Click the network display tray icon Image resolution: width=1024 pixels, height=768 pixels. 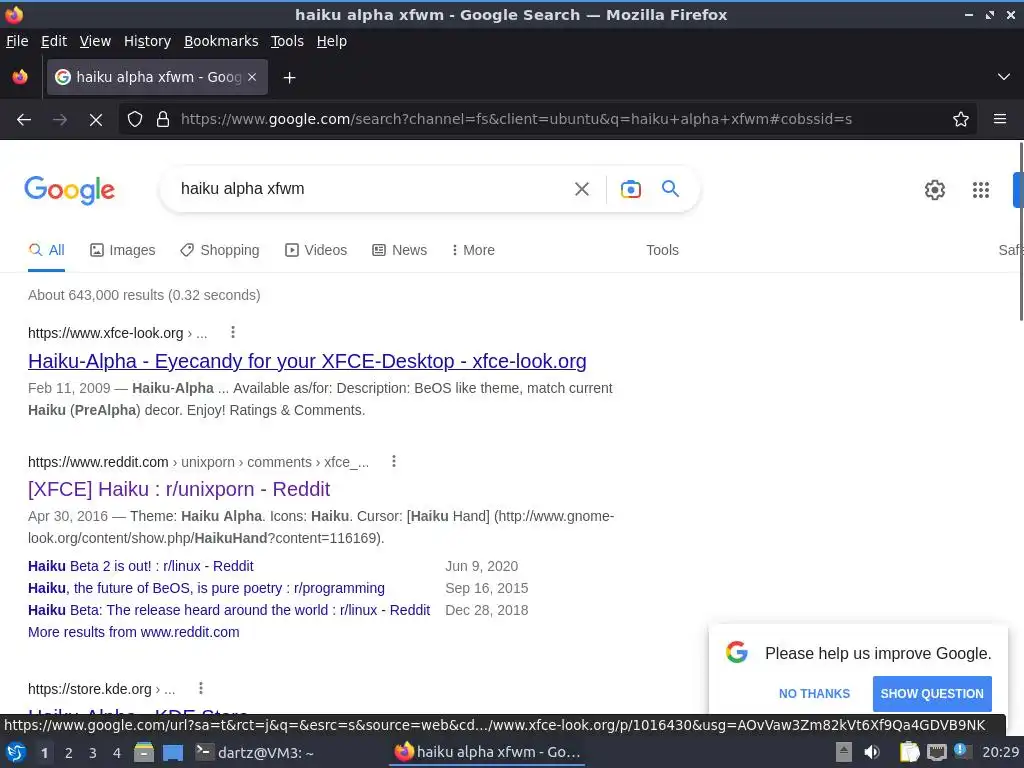[936, 752]
